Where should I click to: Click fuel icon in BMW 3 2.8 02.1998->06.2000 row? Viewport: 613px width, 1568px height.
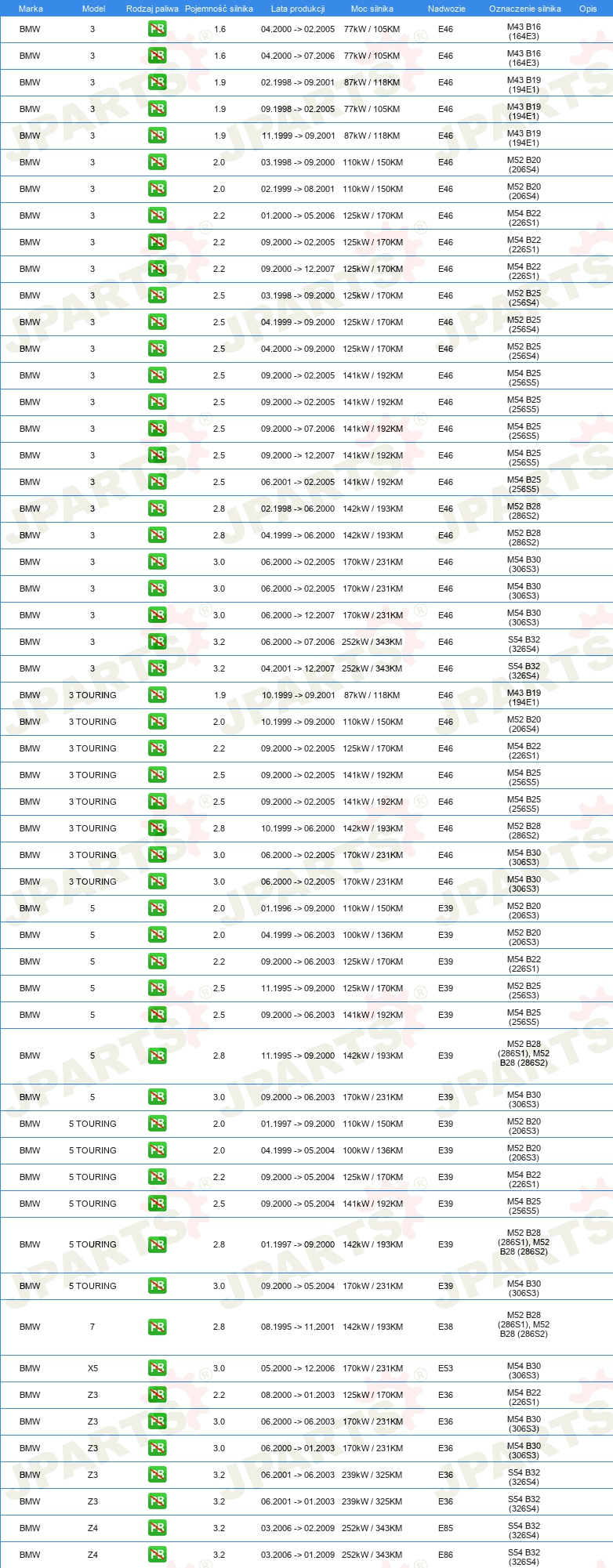click(x=157, y=509)
